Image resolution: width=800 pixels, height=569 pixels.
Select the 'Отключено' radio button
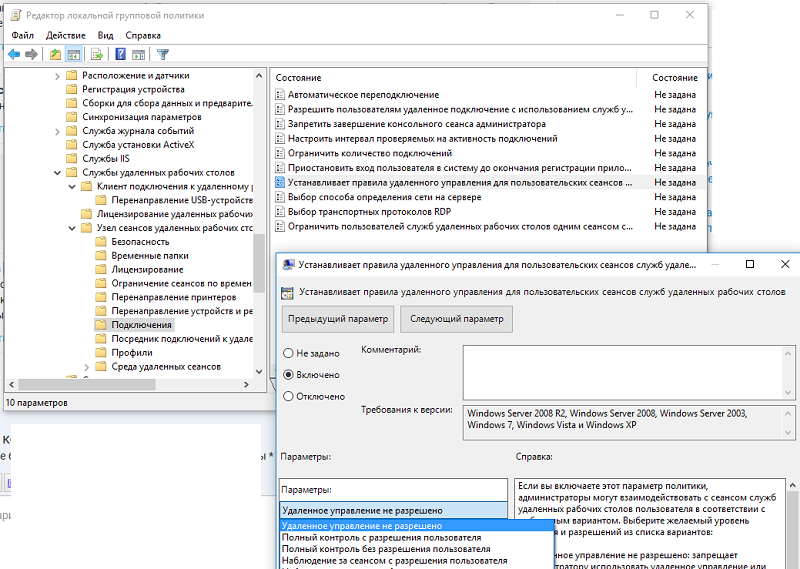tap(288, 396)
